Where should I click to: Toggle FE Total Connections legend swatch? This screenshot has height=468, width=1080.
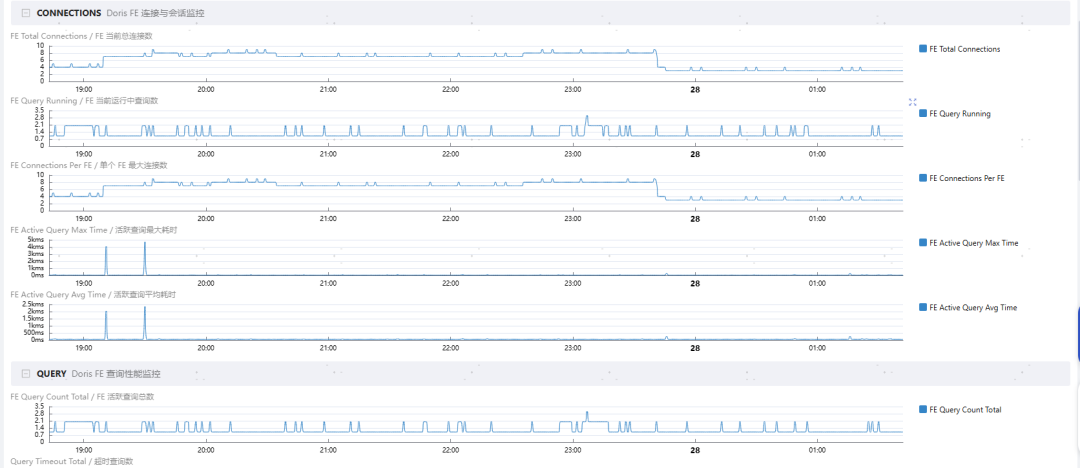click(923, 49)
